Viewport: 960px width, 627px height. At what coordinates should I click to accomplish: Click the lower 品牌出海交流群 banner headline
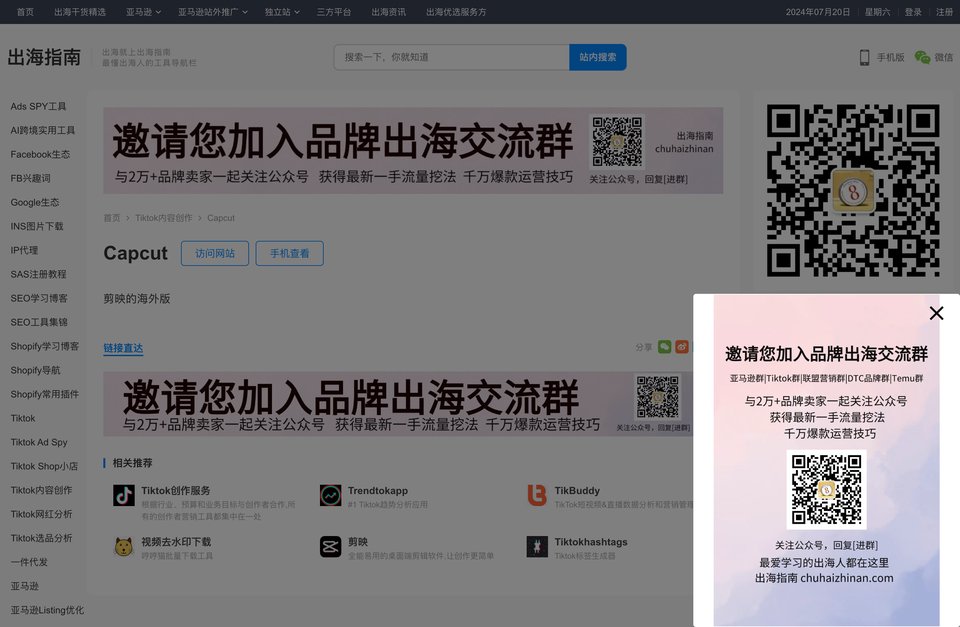pyautogui.click(x=351, y=397)
